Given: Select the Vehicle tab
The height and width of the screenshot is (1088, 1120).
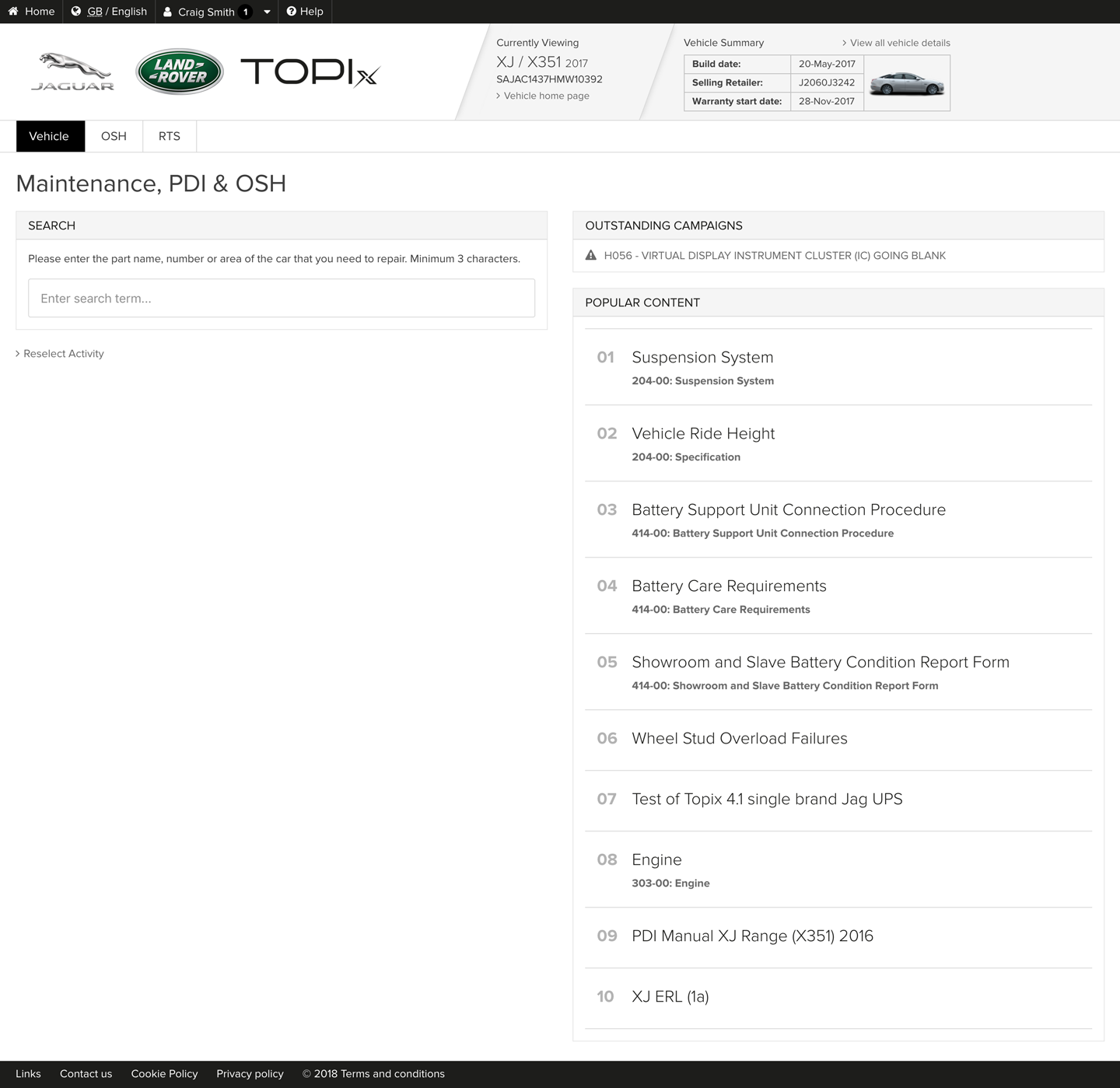Looking at the screenshot, I should point(50,136).
